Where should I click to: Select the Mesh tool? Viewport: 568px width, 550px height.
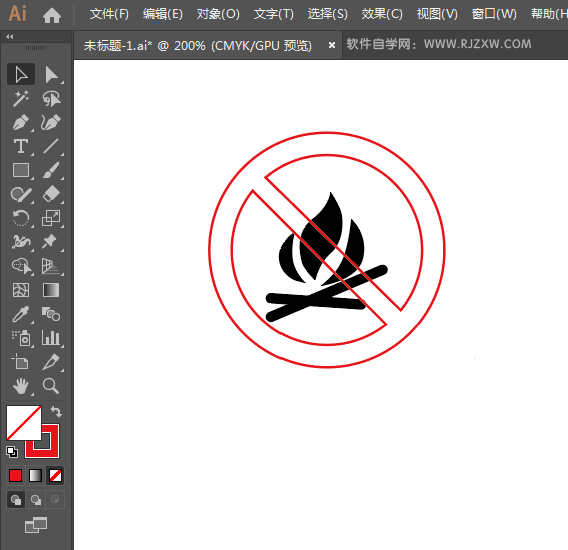(21, 290)
